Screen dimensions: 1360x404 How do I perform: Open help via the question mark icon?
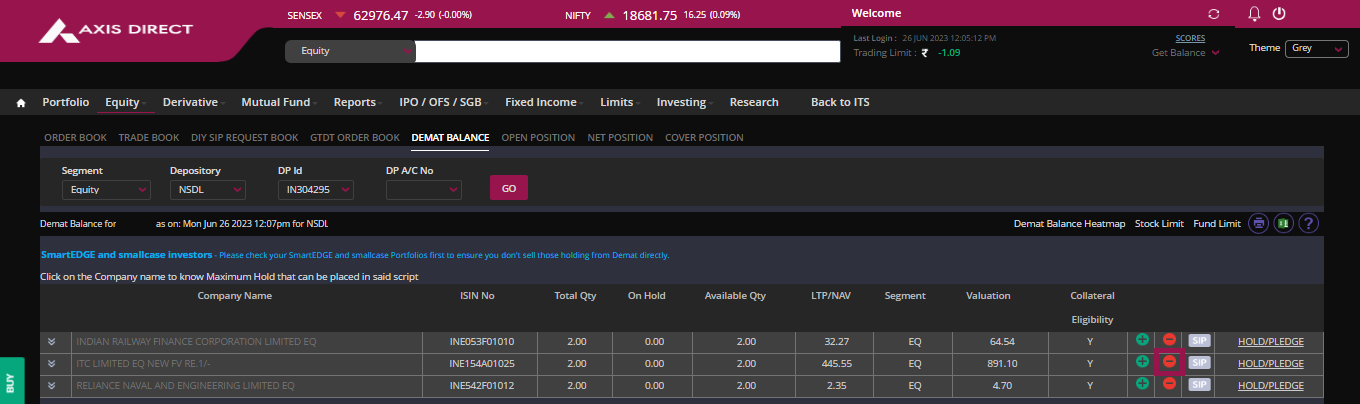(x=1308, y=223)
